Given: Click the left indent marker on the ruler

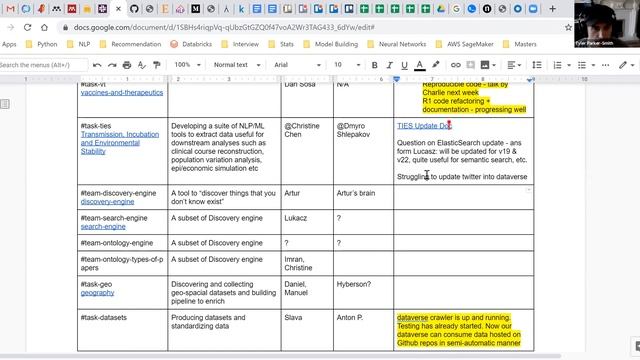Looking at the screenshot, I should coord(396,79).
